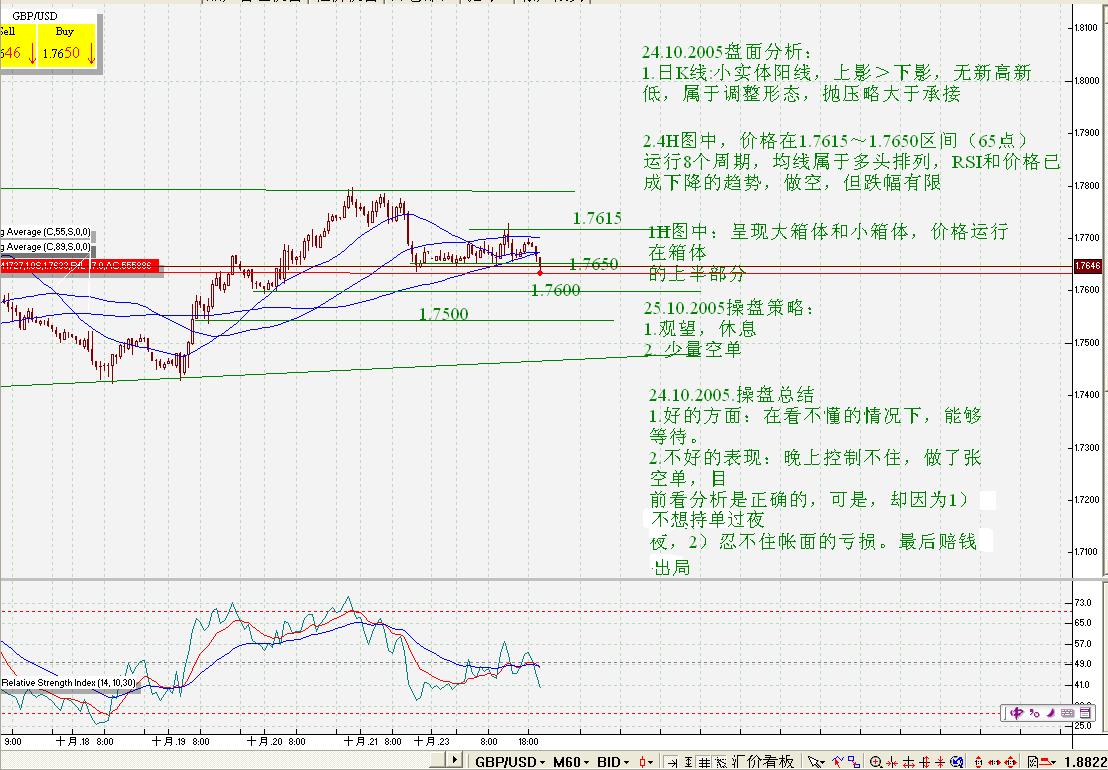Click the 十月.21 8:00 time axis label
Screen dimensions: 1108x770
[x=372, y=742]
